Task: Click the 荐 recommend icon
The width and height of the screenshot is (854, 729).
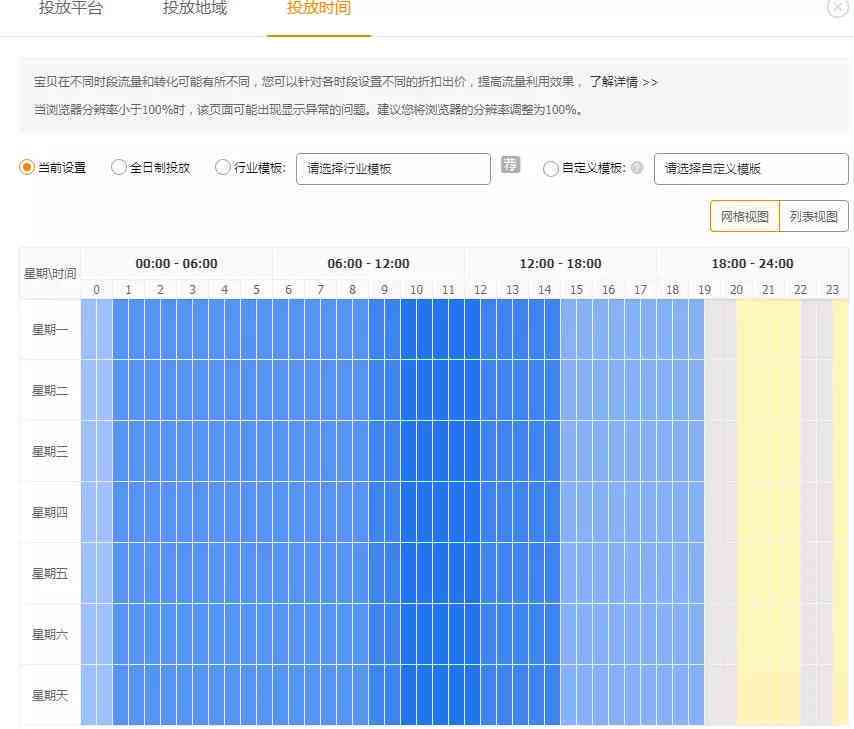Action: coord(510,165)
